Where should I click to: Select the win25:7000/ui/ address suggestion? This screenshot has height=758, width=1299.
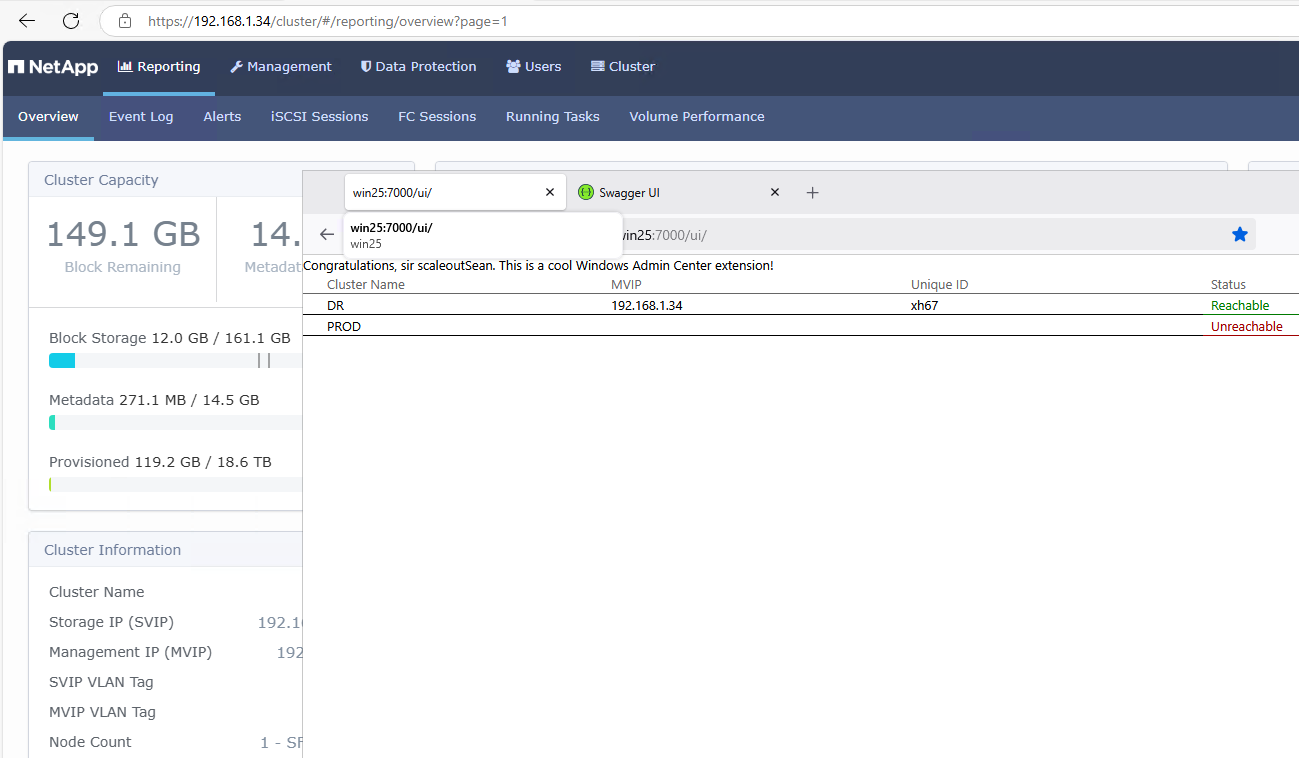tap(483, 235)
